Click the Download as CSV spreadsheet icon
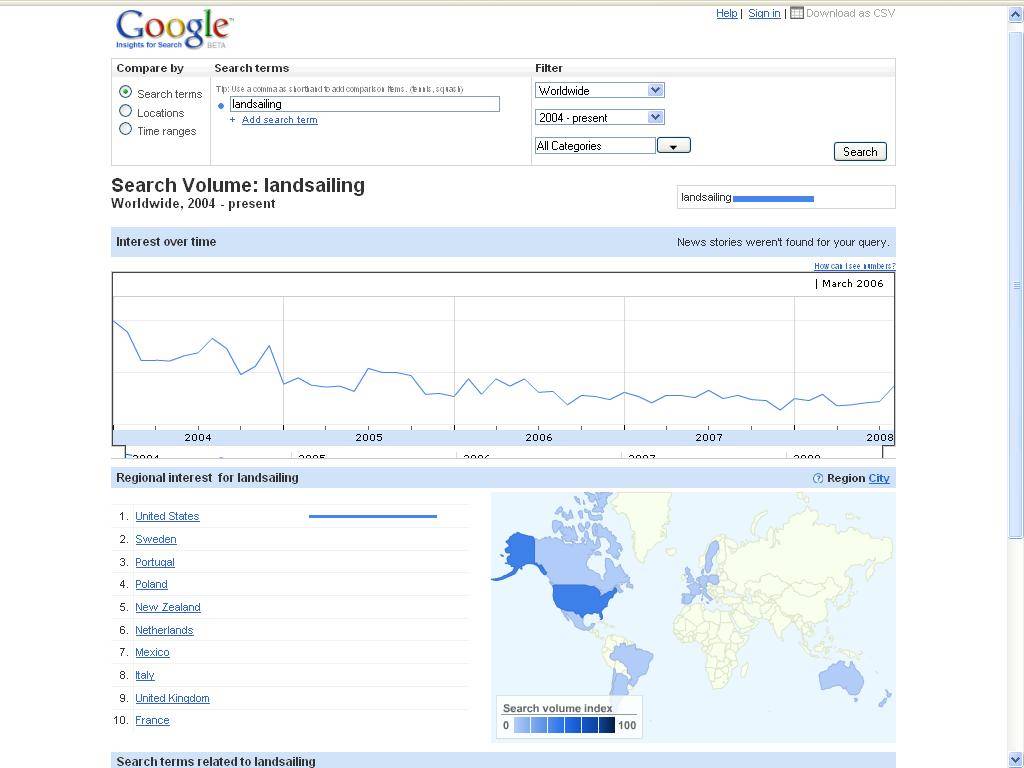Image resolution: width=1024 pixels, height=768 pixels. click(797, 13)
